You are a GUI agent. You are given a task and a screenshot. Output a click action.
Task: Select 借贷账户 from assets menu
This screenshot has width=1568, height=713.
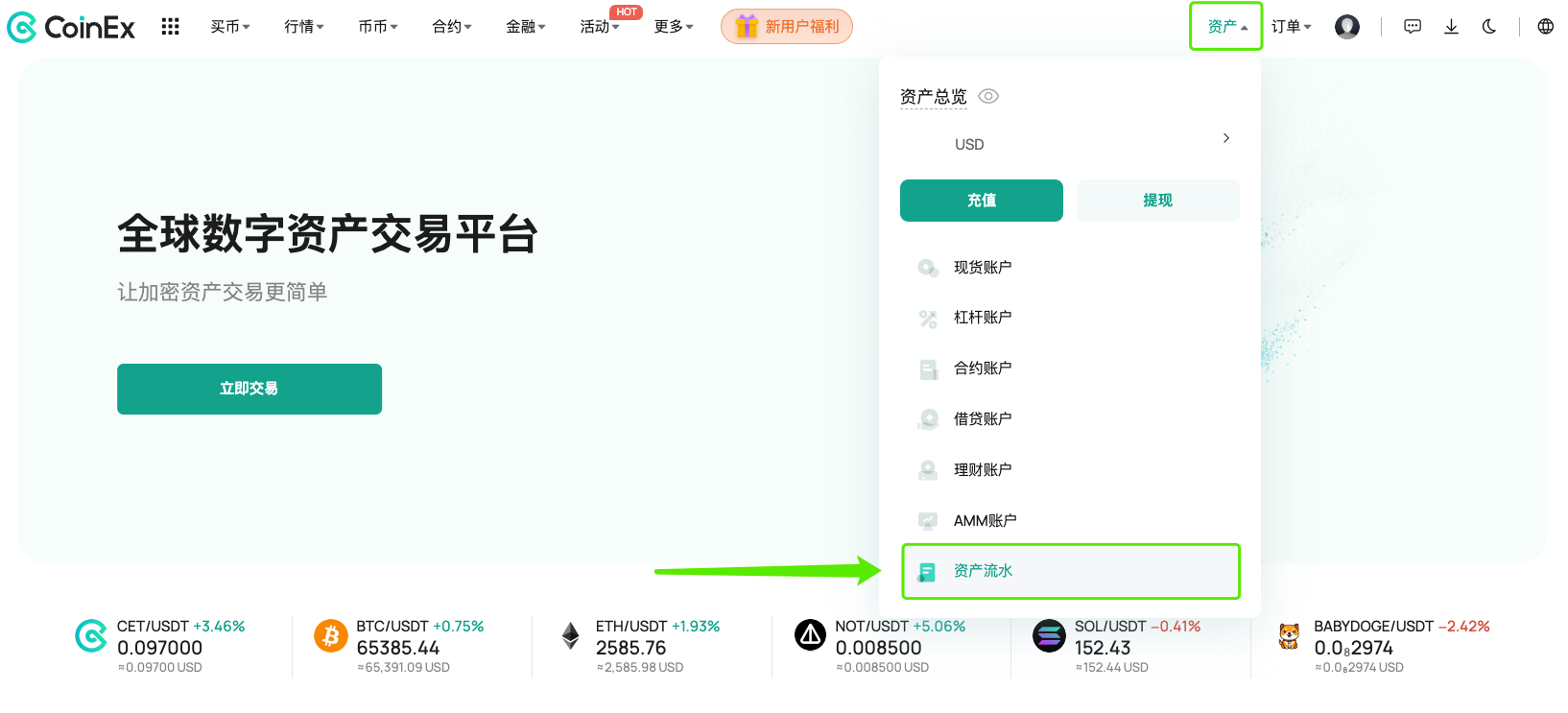[x=1070, y=419]
